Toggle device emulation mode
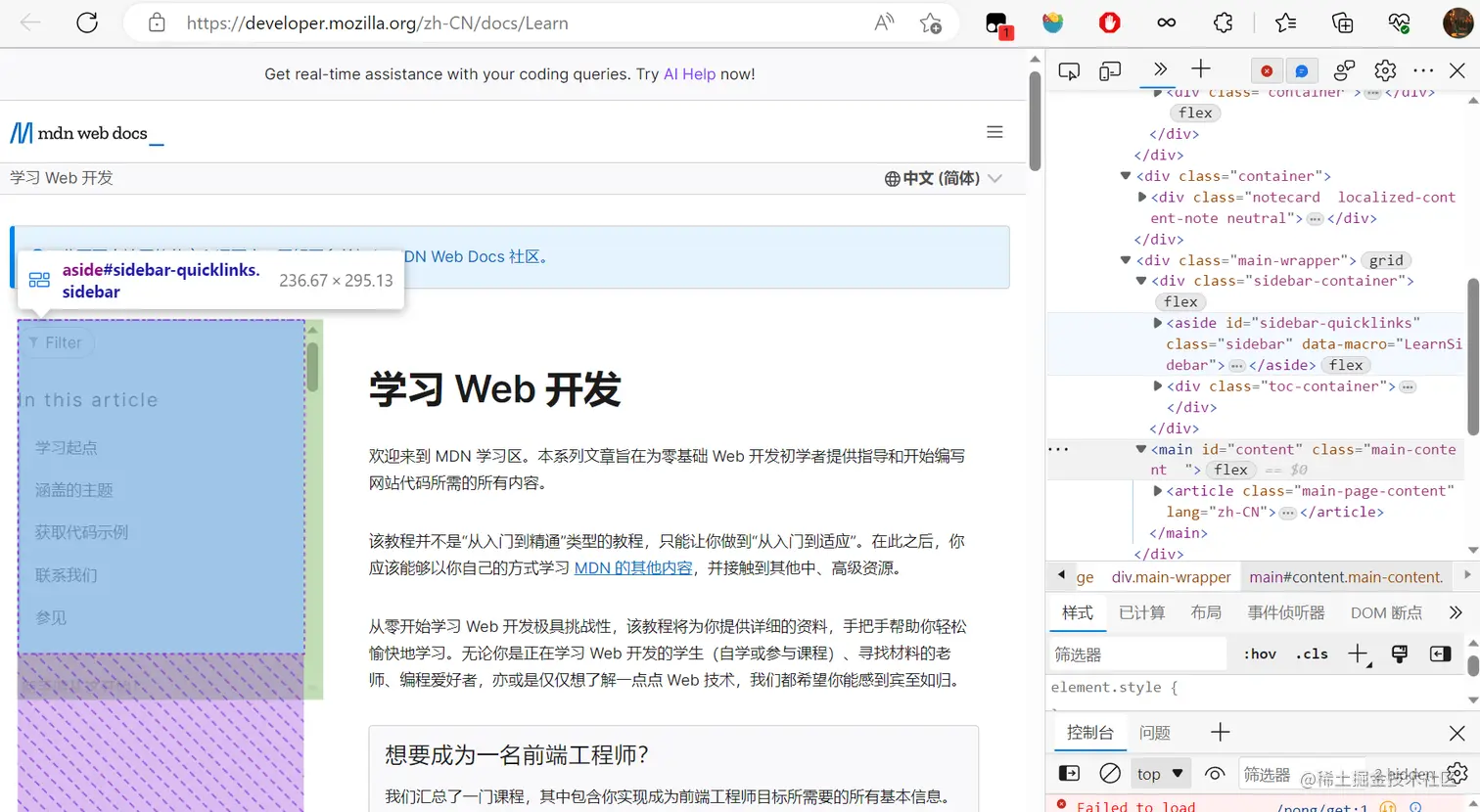 [1110, 70]
